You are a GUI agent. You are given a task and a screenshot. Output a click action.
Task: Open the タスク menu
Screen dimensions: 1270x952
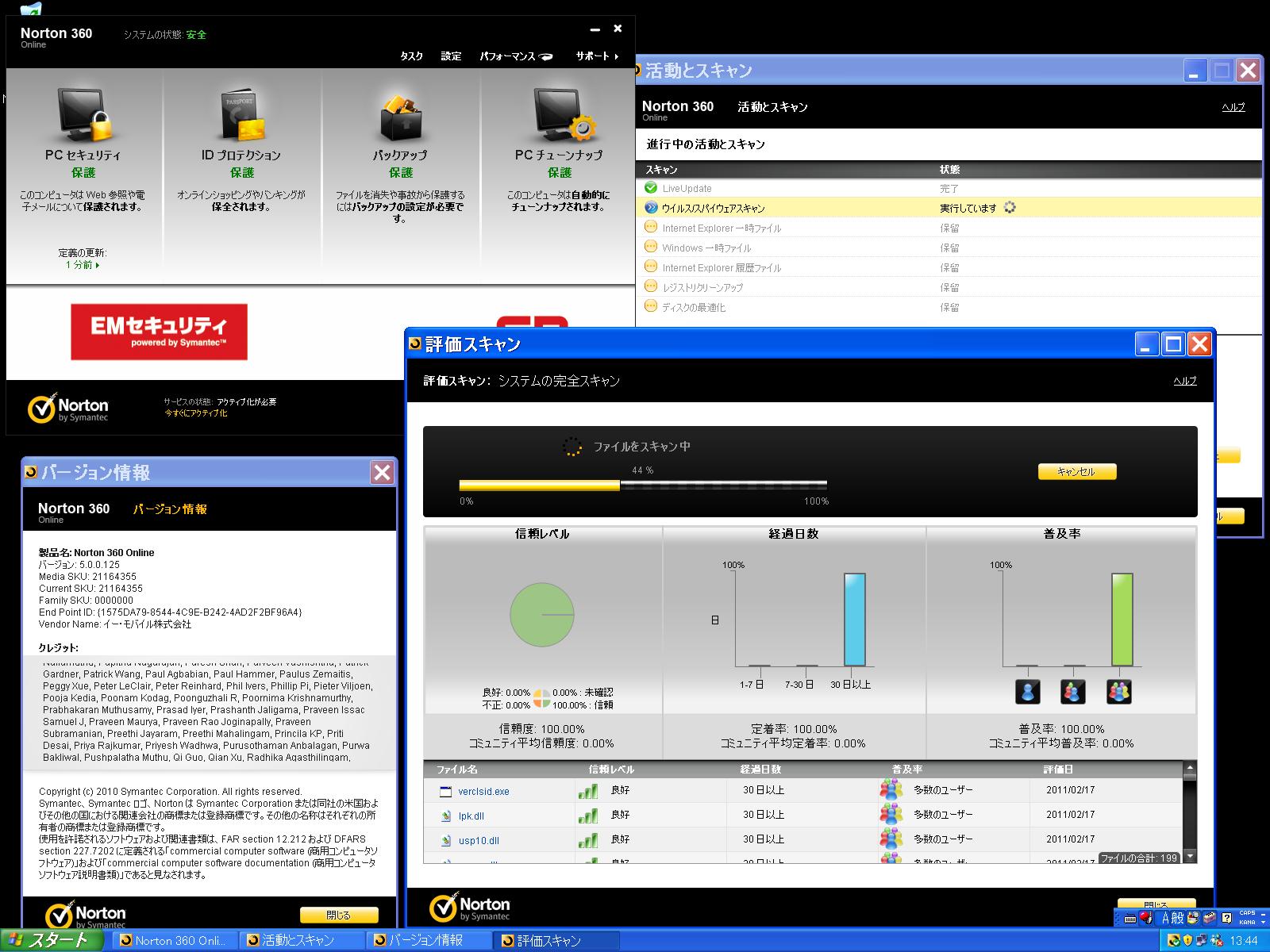pyautogui.click(x=411, y=56)
